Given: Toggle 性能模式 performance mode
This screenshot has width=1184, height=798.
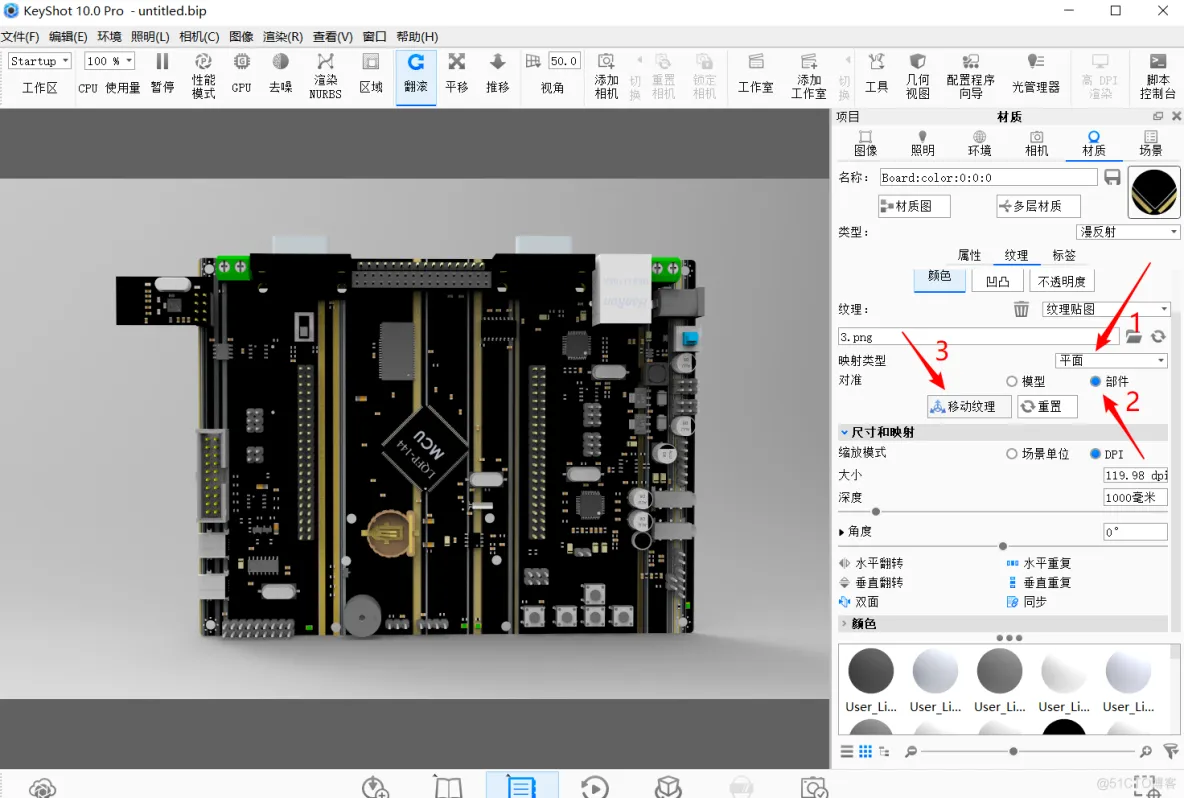Looking at the screenshot, I should [203, 75].
